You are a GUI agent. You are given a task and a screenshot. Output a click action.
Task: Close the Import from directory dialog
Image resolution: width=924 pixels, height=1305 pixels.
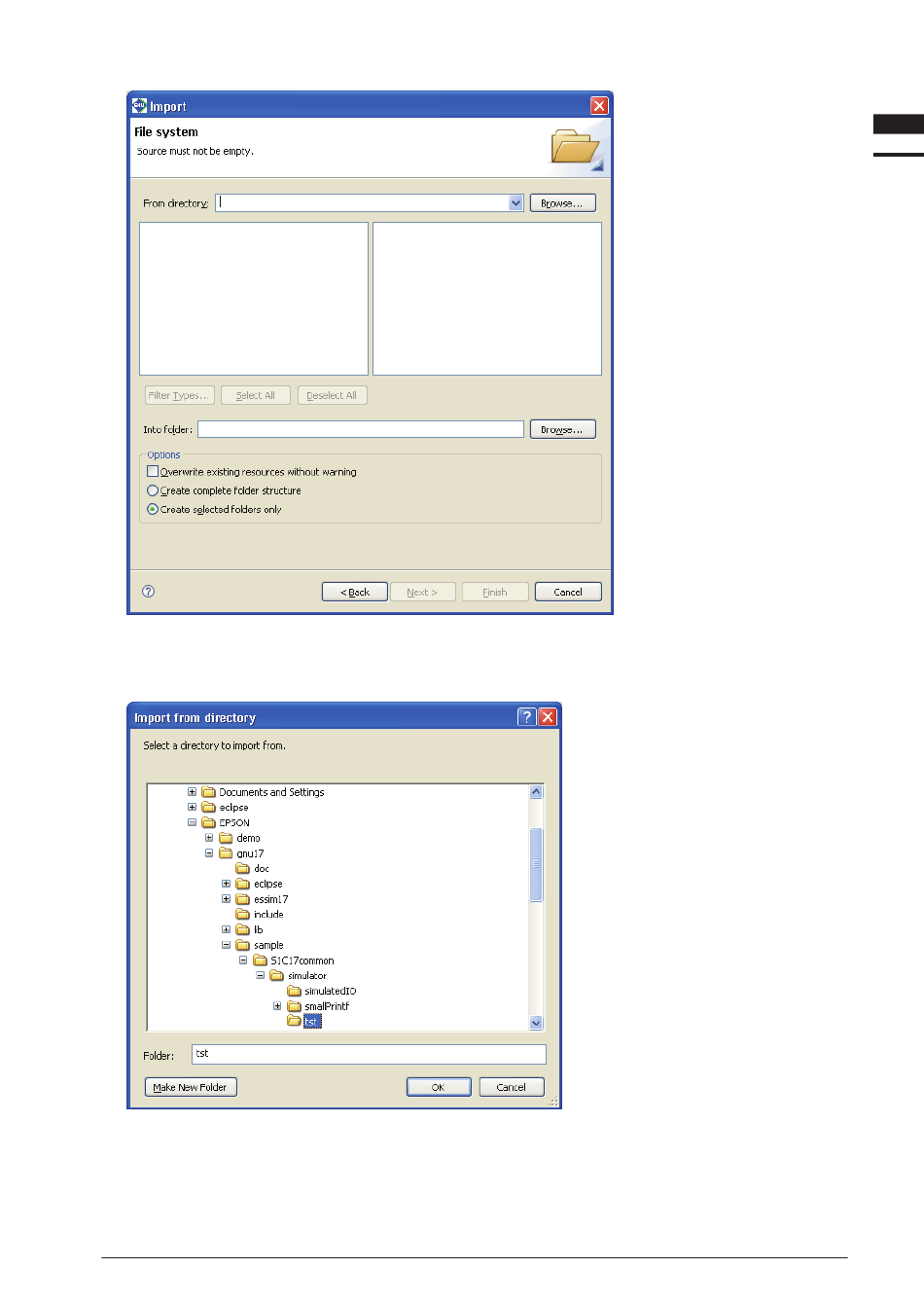(x=548, y=716)
